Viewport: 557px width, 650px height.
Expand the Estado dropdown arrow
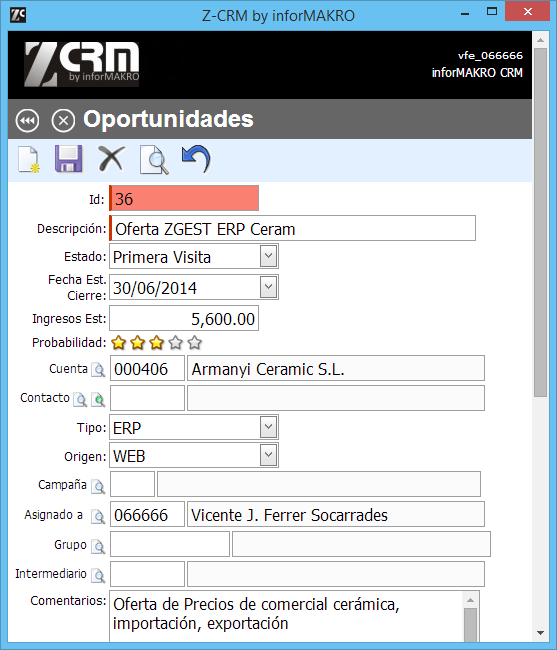click(269, 256)
